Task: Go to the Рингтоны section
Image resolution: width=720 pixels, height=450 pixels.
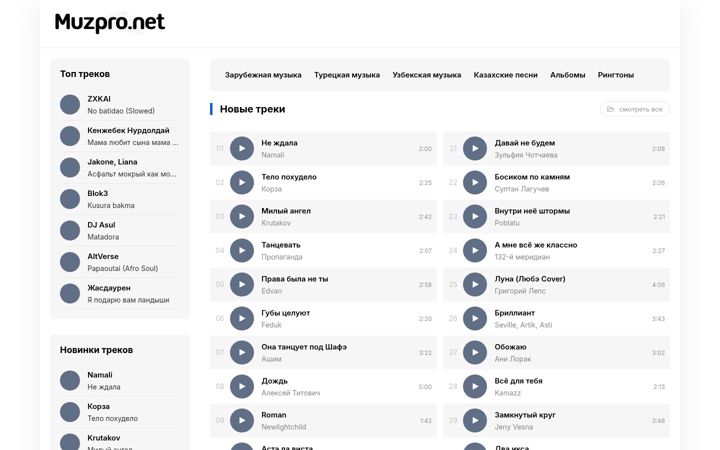Action: pos(616,75)
